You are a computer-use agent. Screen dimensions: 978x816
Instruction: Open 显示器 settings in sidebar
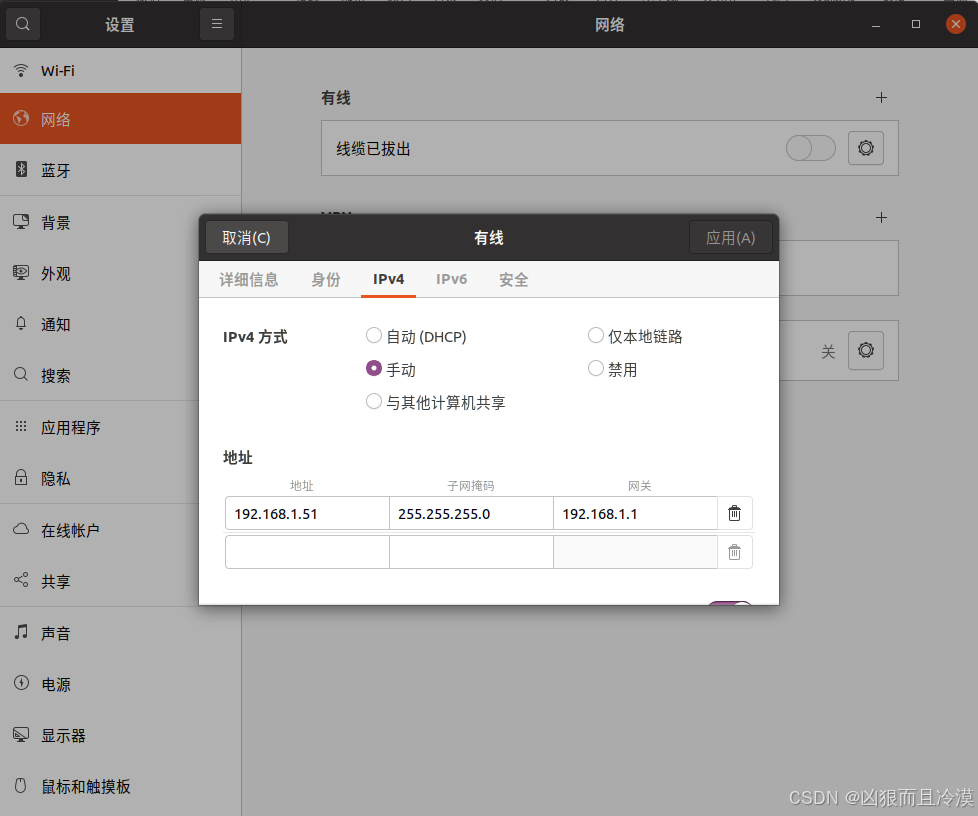click(120, 736)
